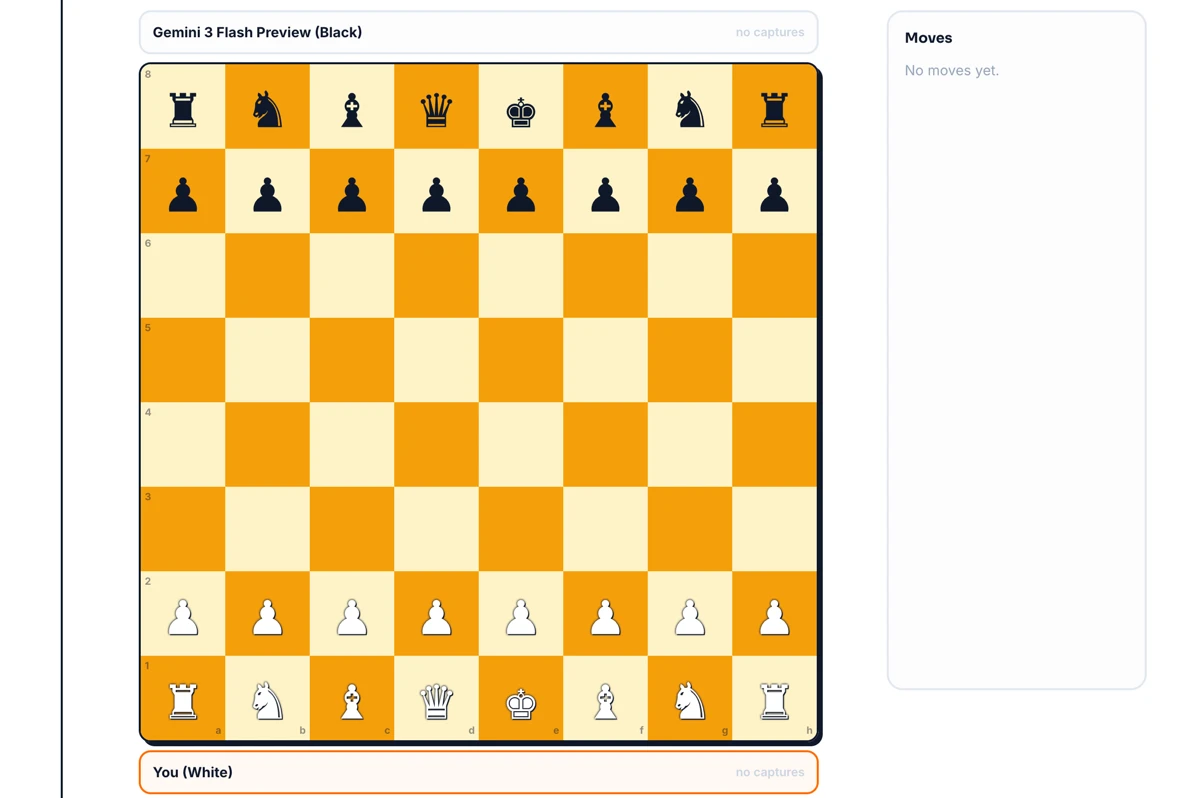Click the empty g4 square
The width and height of the screenshot is (1179, 798).
[x=690, y=445]
